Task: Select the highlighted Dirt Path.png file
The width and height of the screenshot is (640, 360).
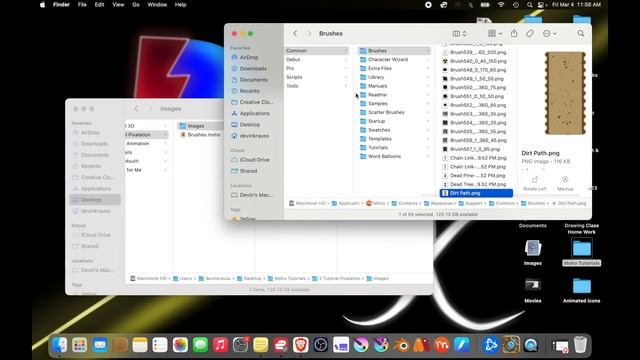Action: [x=476, y=193]
